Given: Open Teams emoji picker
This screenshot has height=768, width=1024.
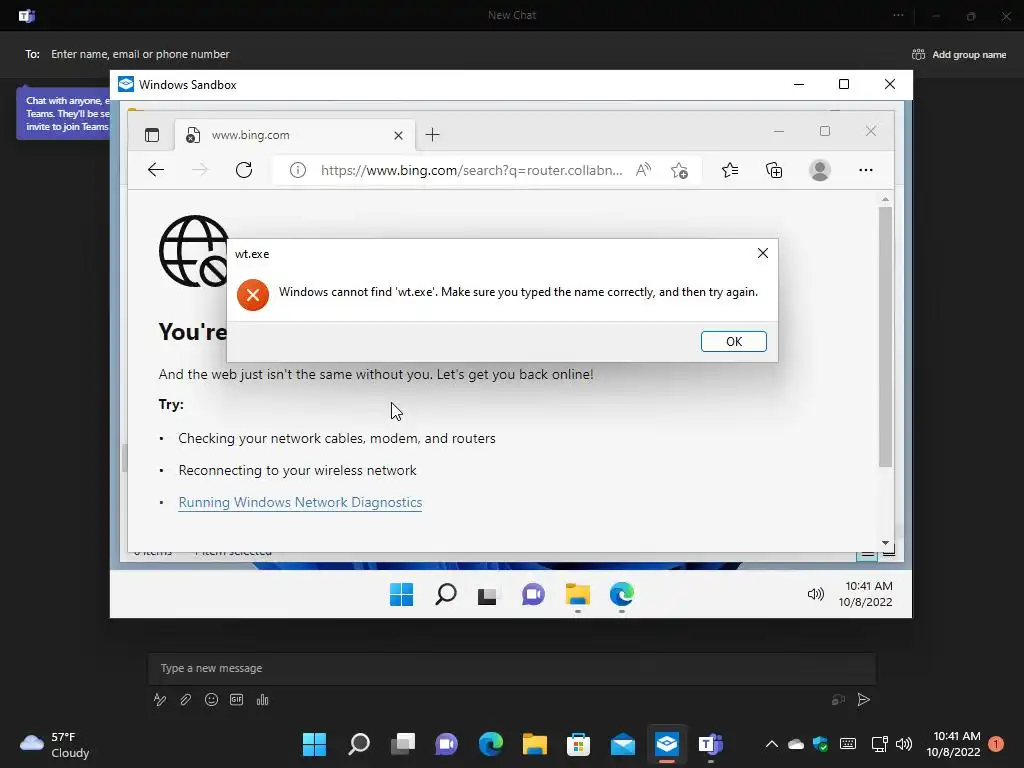Looking at the screenshot, I should point(212,700).
